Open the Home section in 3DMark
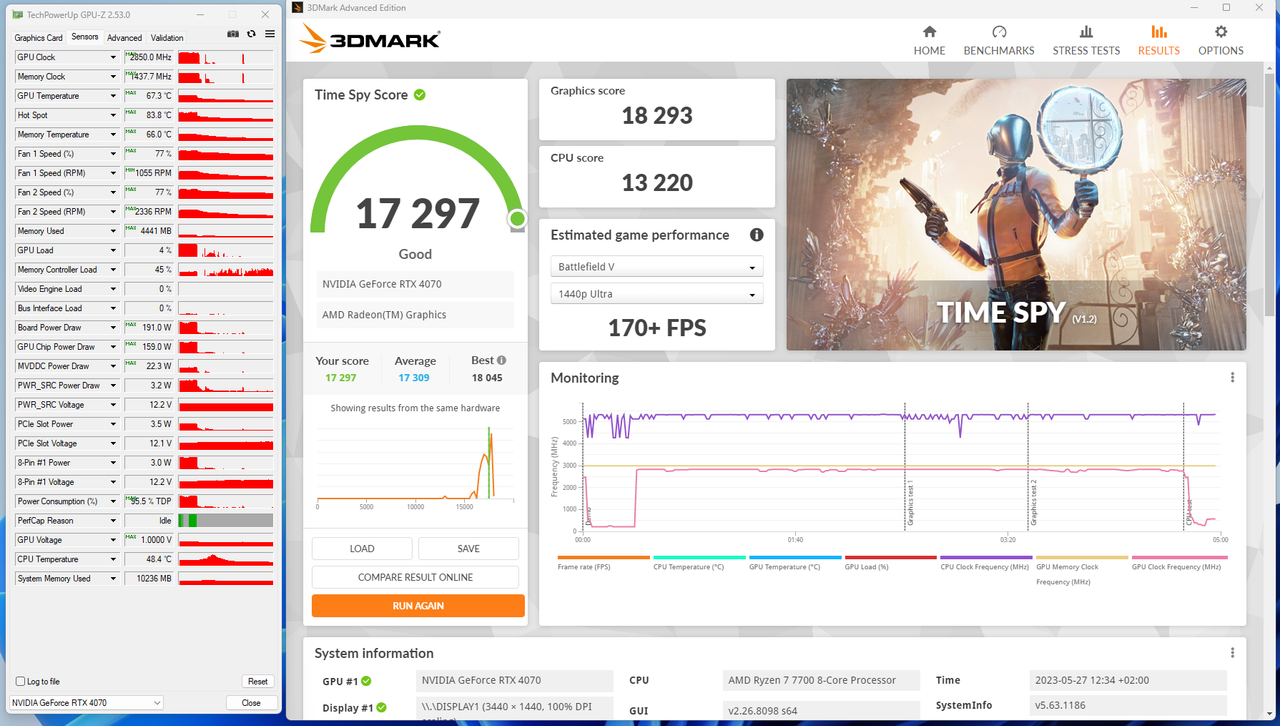 pyautogui.click(x=929, y=40)
